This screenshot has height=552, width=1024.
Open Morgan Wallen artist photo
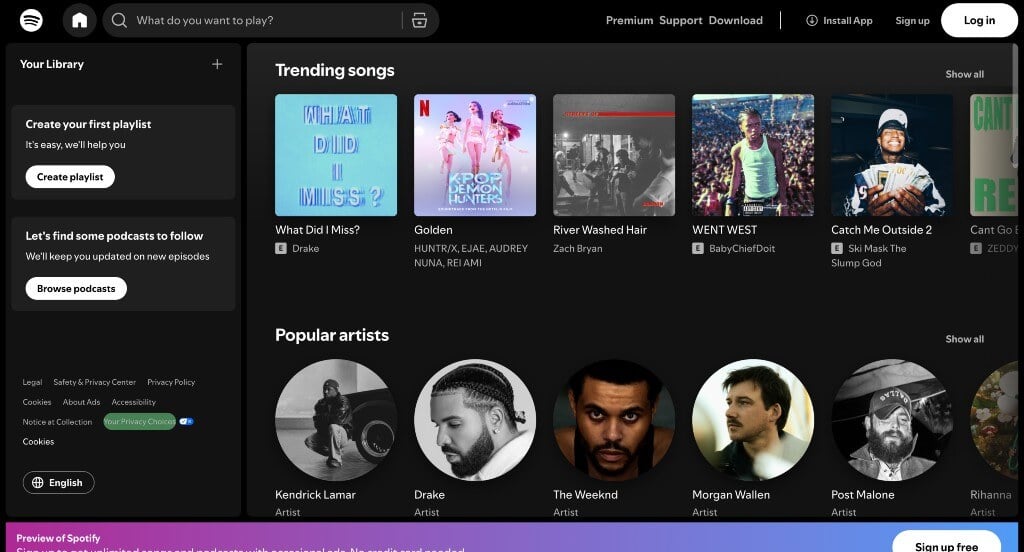[x=753, y=420]
